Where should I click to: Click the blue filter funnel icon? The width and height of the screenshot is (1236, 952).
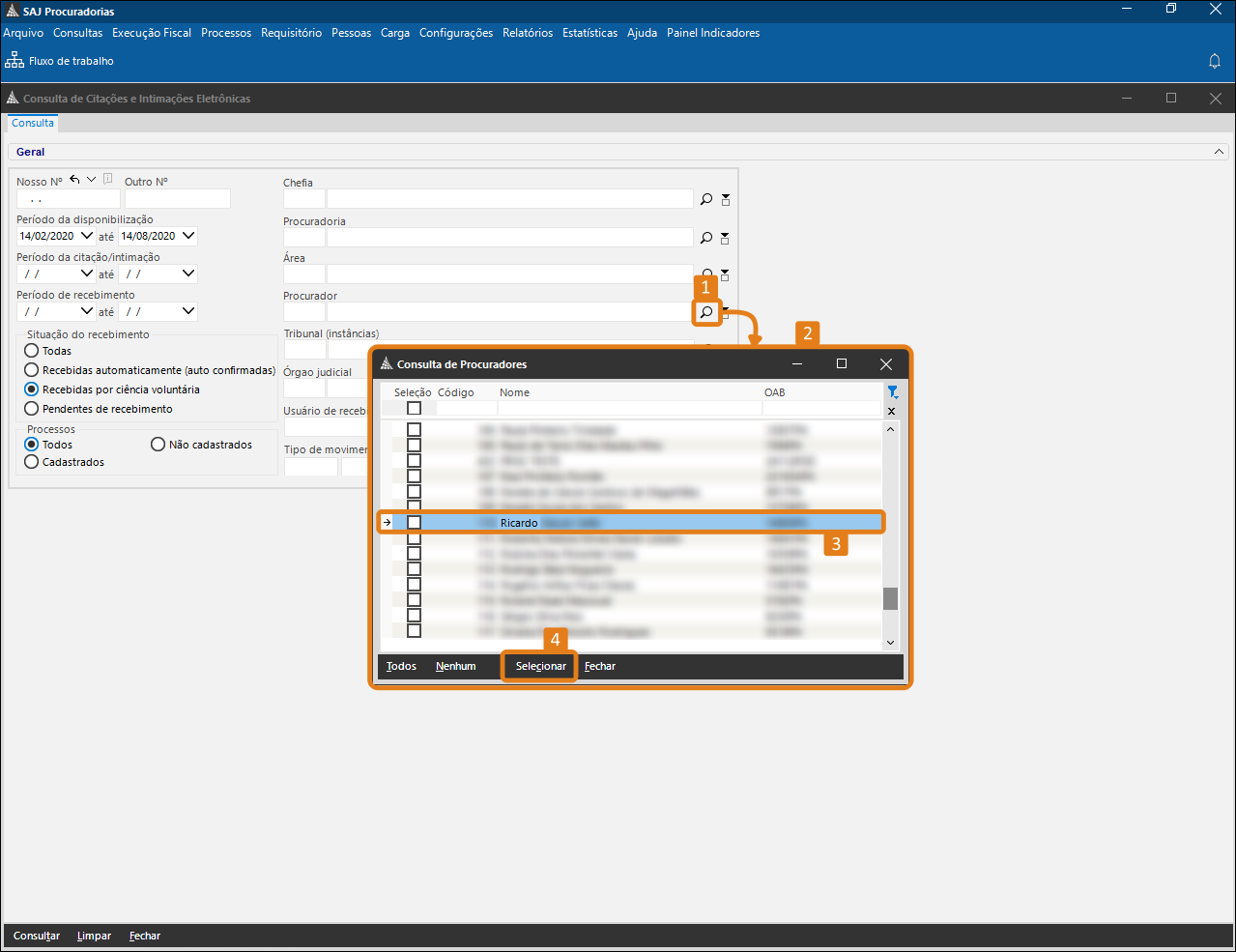[892, 392]
